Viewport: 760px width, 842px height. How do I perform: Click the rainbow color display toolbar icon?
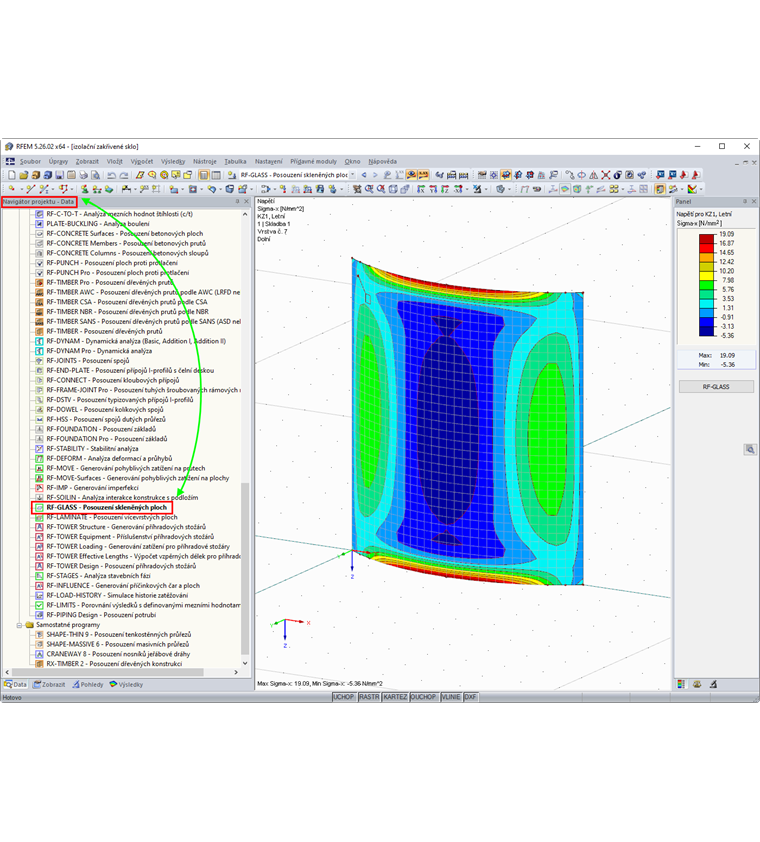tap(693, 189)
